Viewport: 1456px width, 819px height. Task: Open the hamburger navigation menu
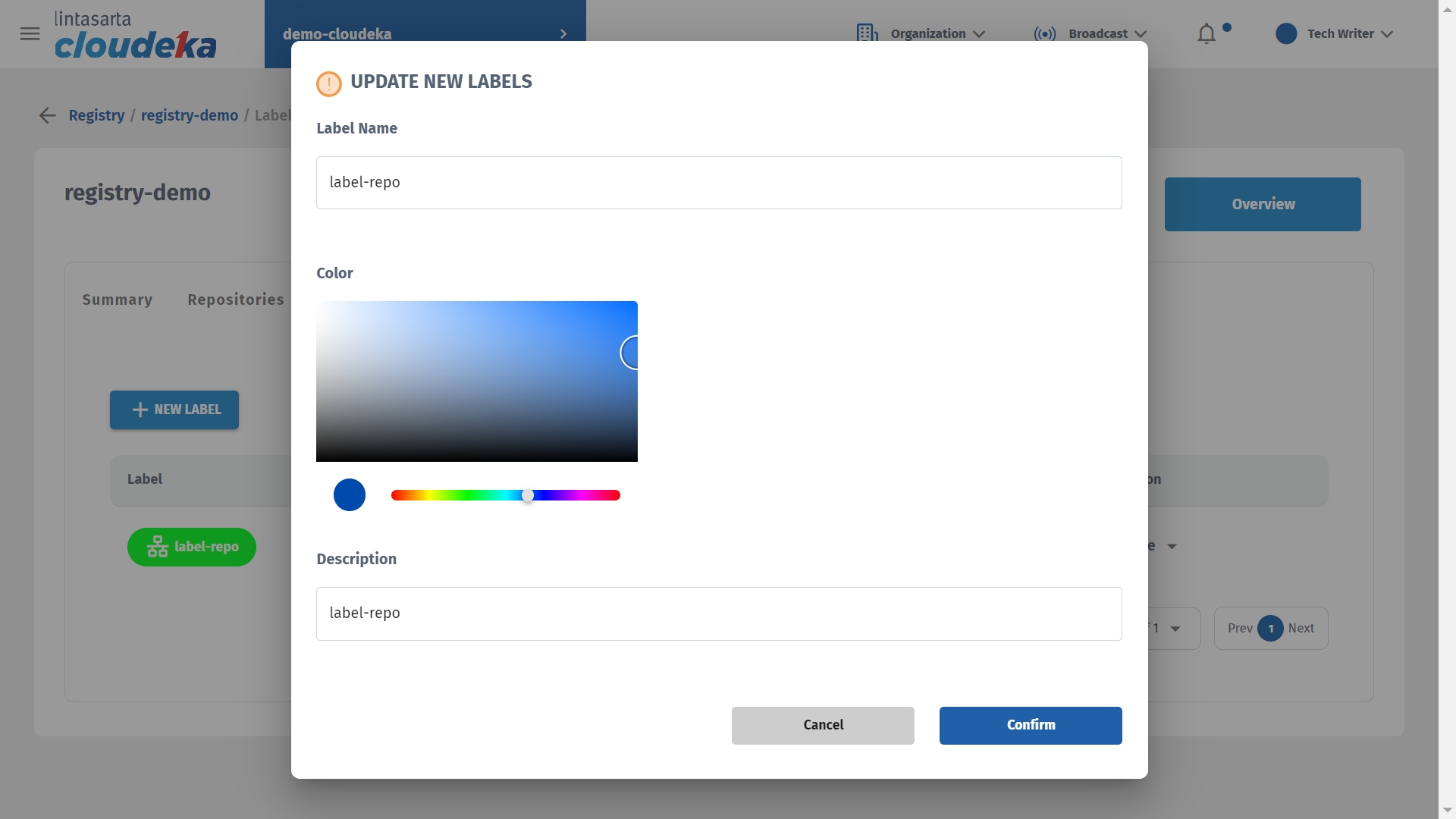pyautogui.click(x=30, y=34)
